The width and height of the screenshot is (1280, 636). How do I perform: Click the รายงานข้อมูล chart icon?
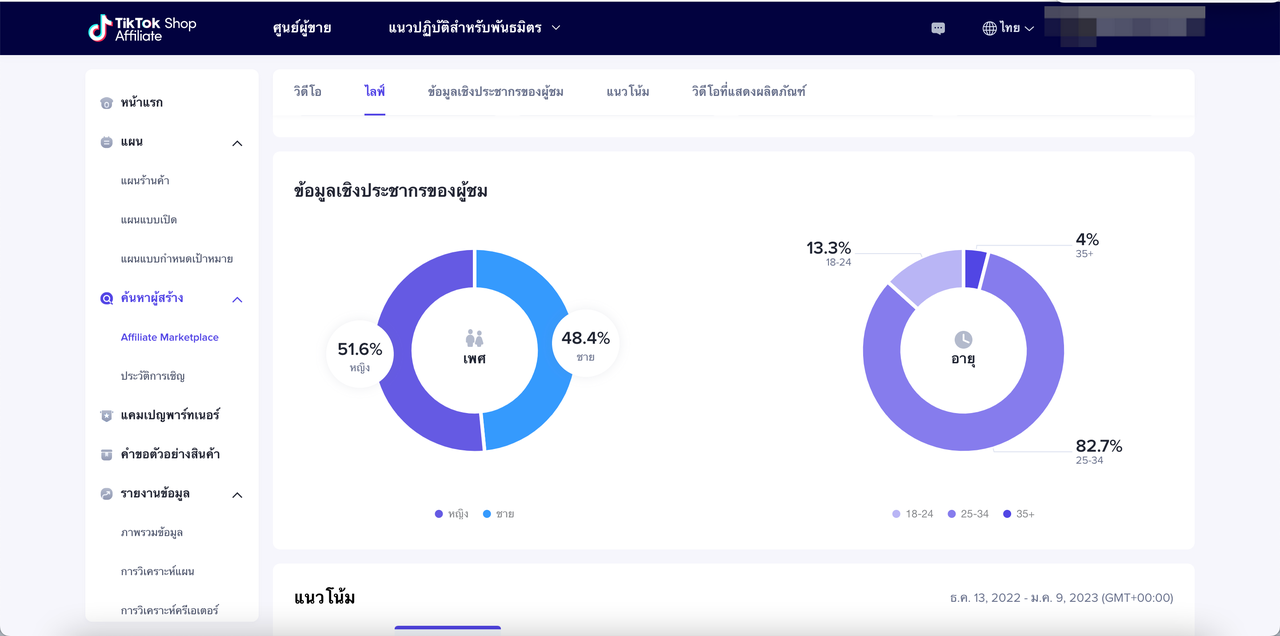click(x=107, y=494)
